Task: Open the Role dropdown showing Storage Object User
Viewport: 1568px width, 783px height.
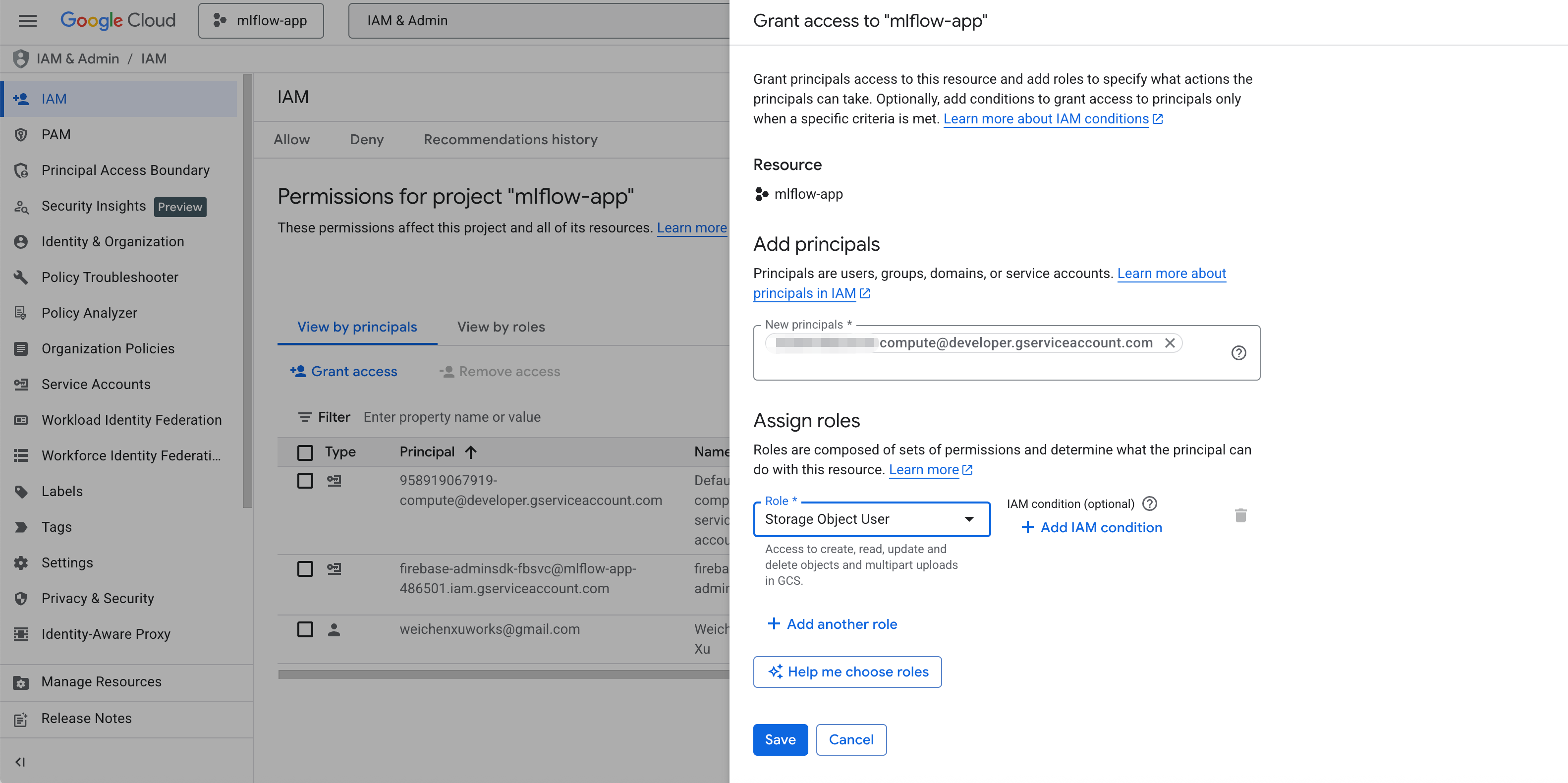Action: [x=871, y=519]
